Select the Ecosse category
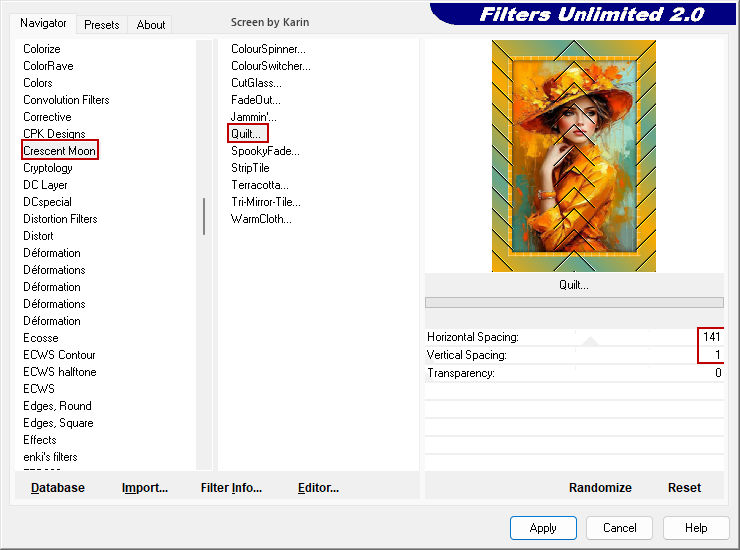This screenshot has width=740, height=550. 41,338
